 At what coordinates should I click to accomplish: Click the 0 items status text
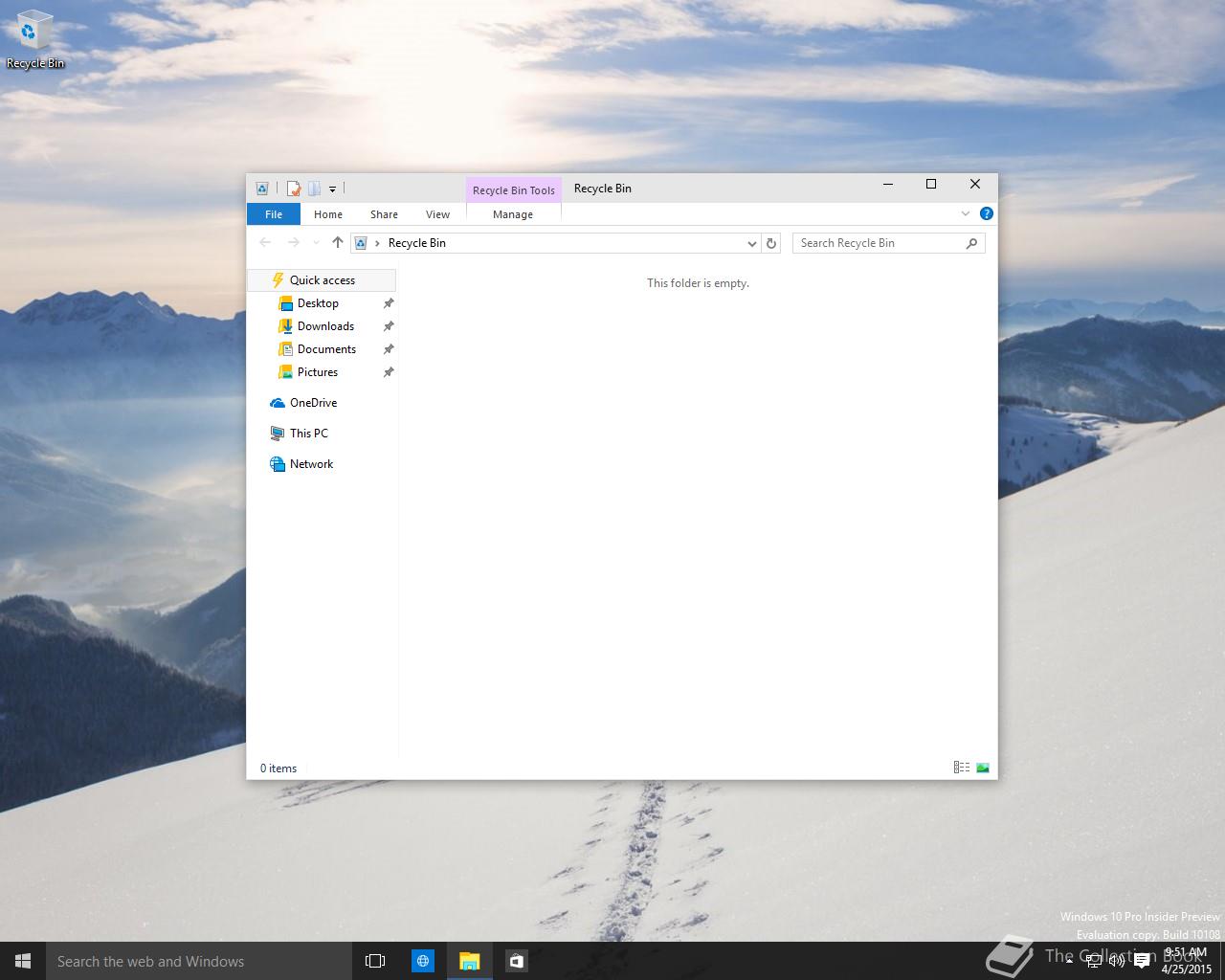(278, 768)
